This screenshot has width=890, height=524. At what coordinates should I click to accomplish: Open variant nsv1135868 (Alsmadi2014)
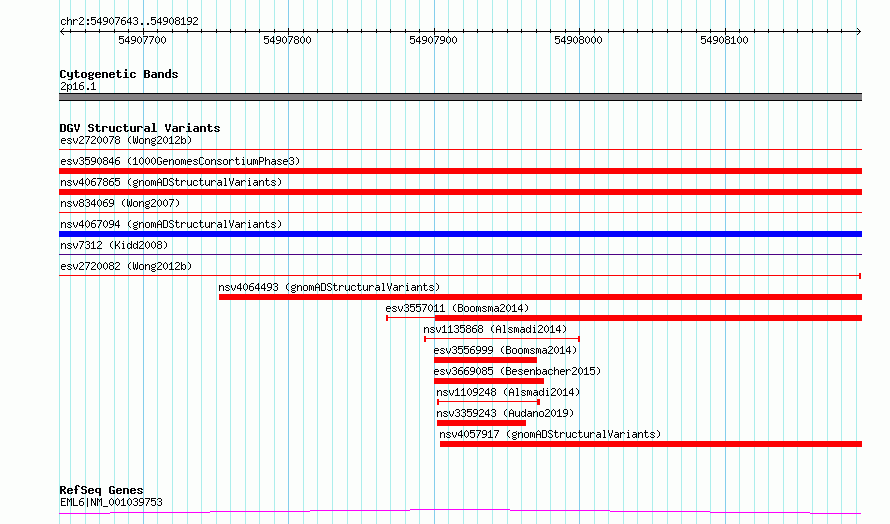[x=495, y=329]
